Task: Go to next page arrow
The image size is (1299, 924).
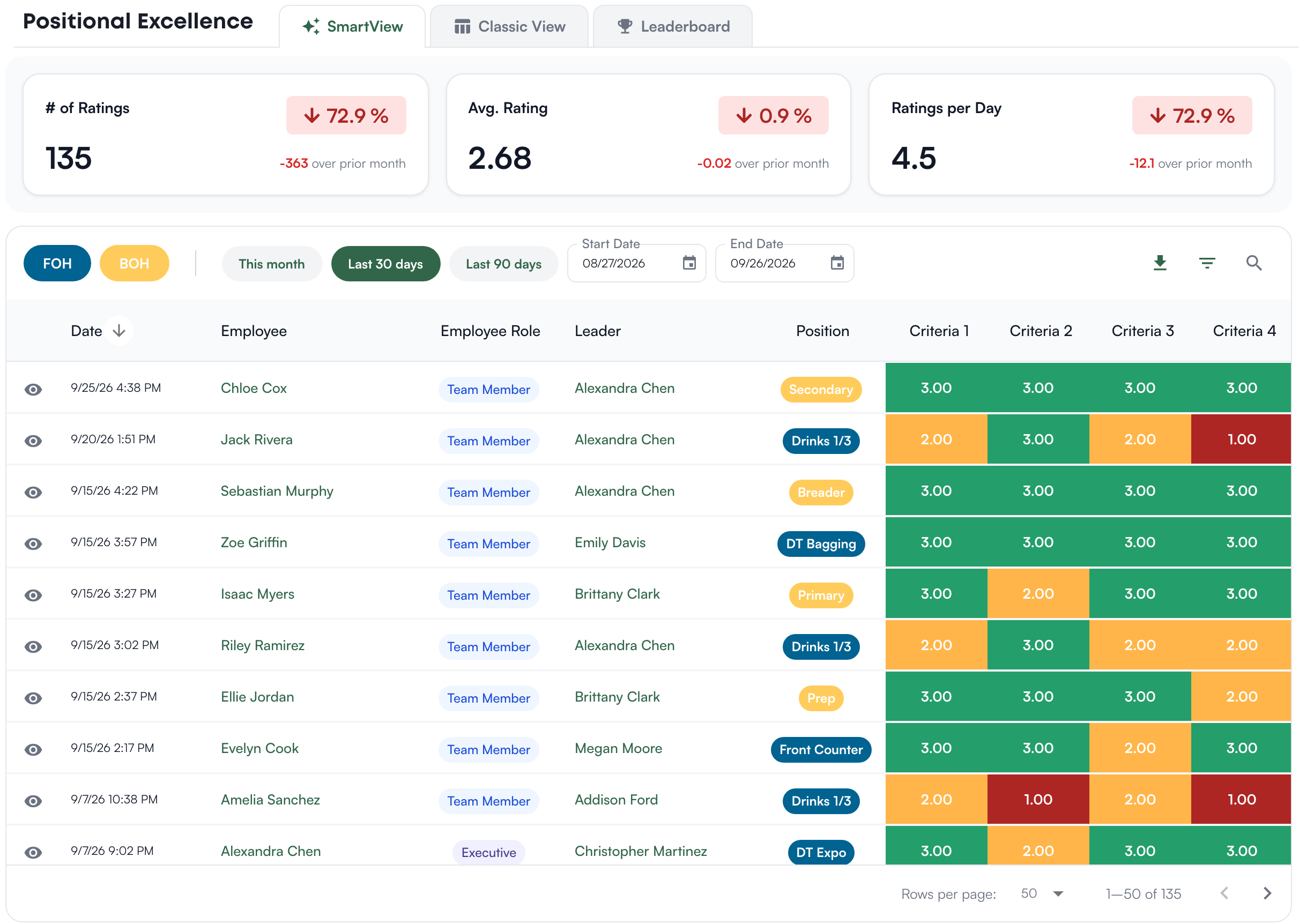Action: (1267, 893)
